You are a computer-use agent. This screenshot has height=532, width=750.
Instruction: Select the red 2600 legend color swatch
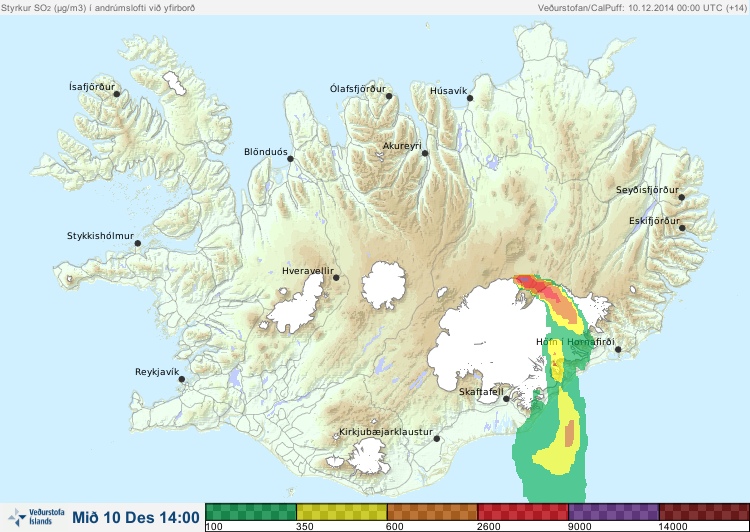point(523,512)
